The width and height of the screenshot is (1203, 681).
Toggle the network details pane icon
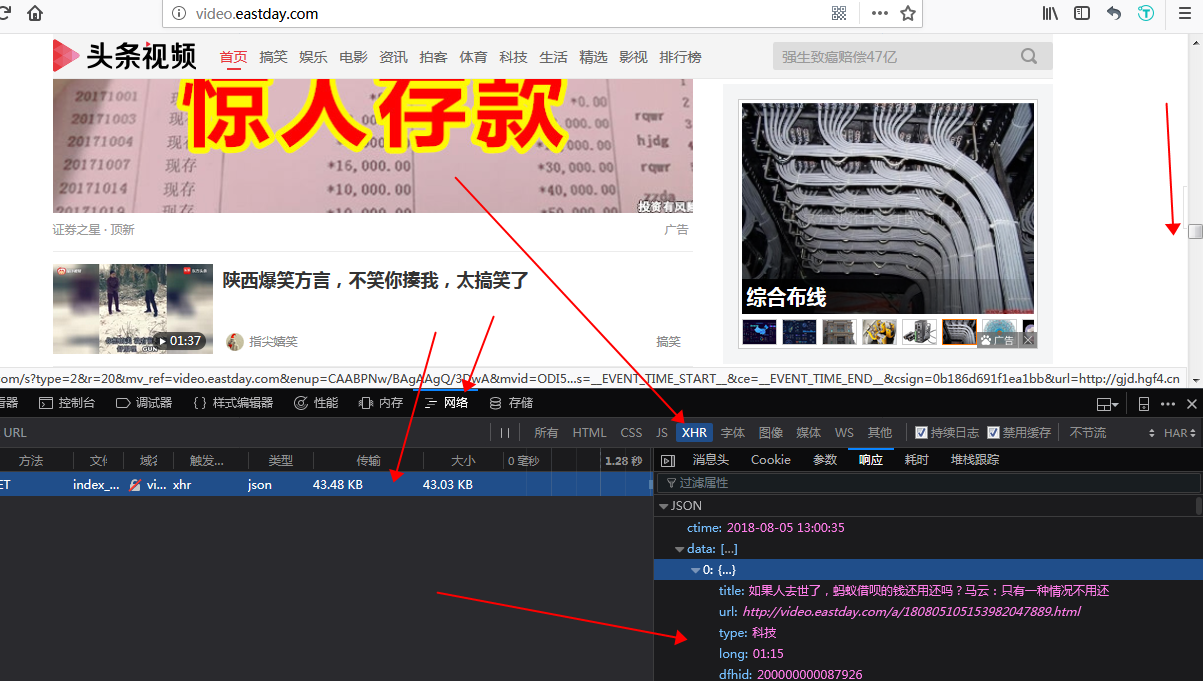point(668,460)
